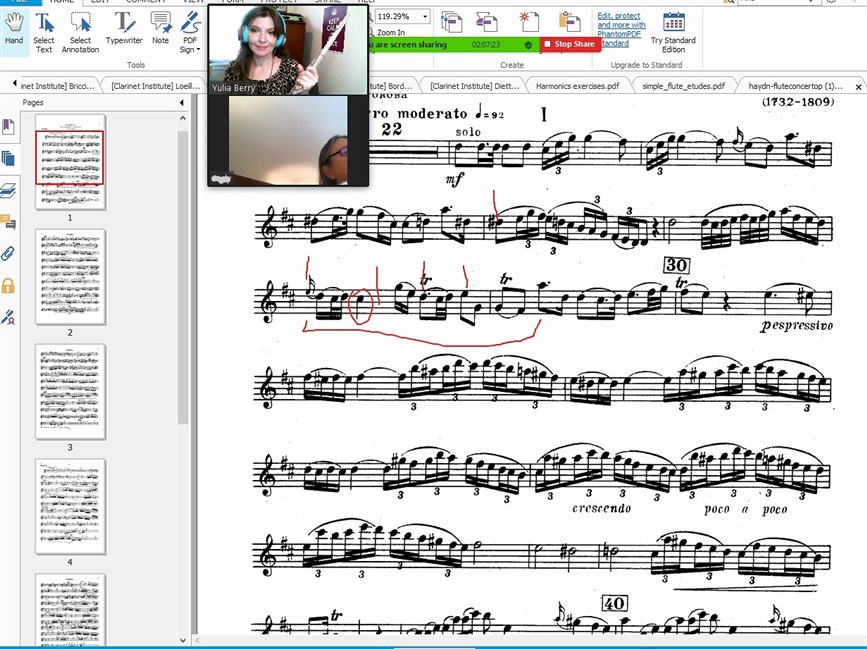
Task: Create PDF from file icon
Action: (x=452, y=22)
